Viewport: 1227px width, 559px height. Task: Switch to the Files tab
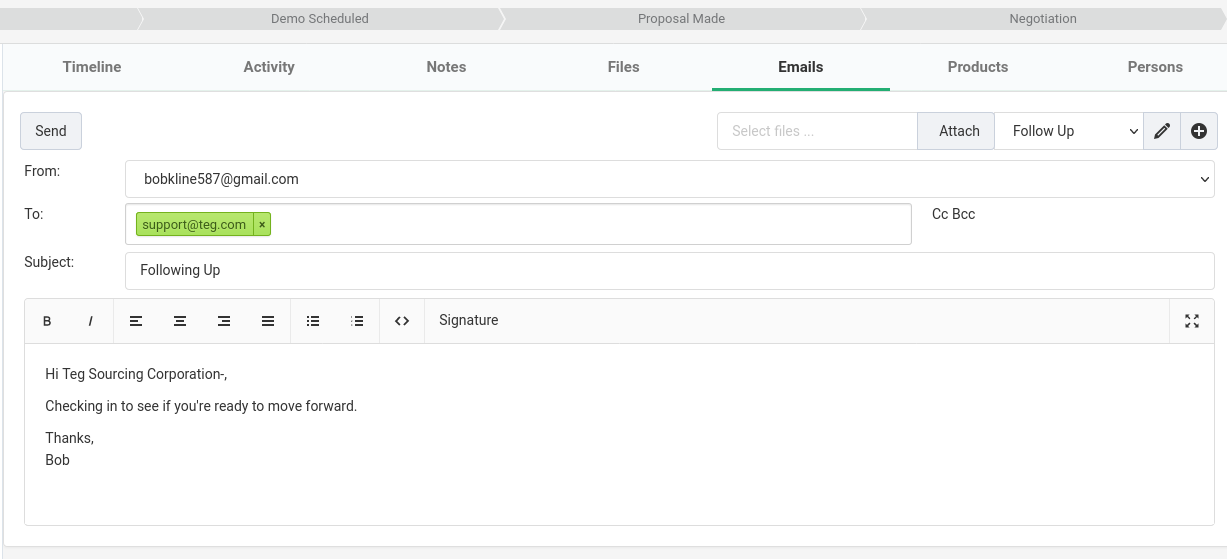(623, 67)
